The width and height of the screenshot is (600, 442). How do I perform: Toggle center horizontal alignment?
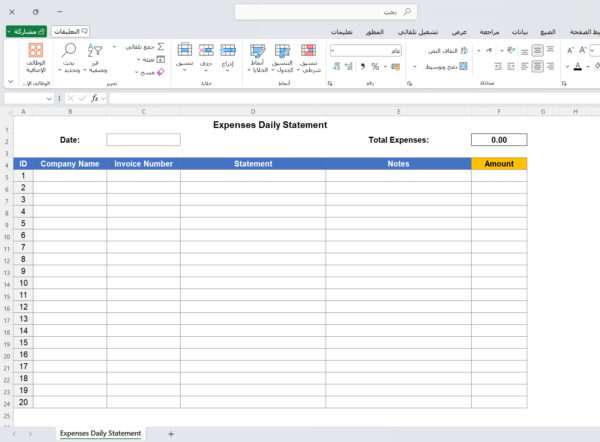tap(538, 66)
